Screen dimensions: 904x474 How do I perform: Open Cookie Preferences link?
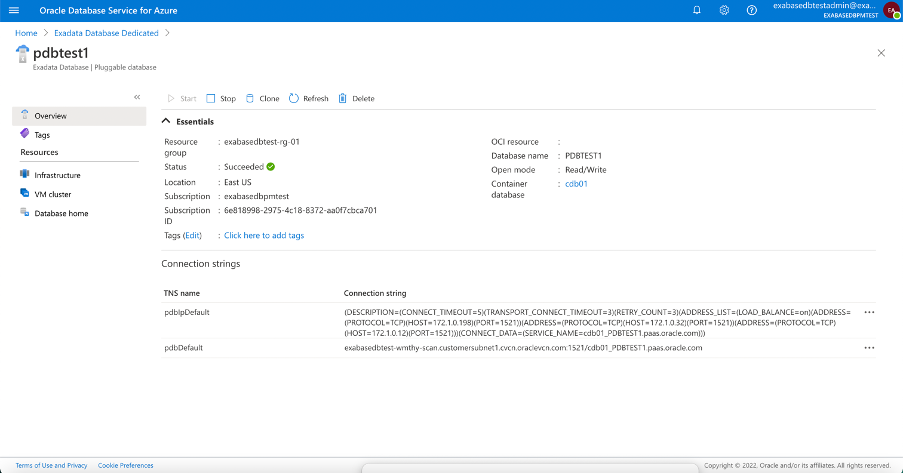point(126,465)
